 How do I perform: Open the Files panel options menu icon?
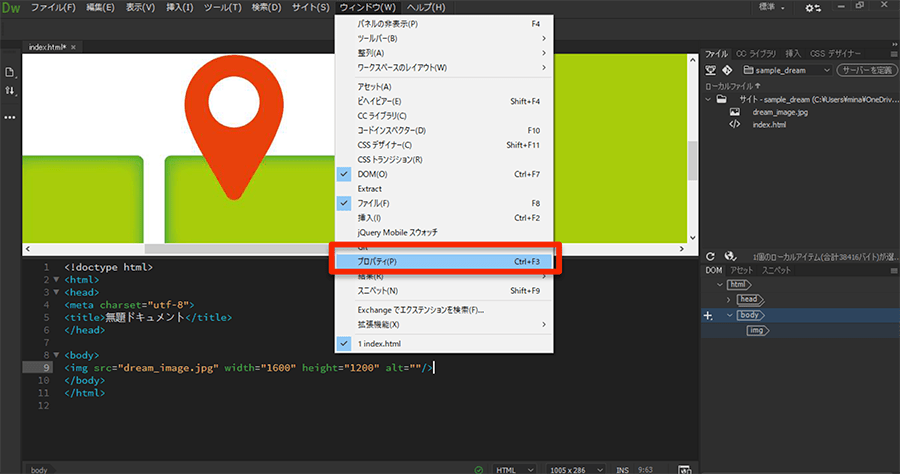coord(894,54)
